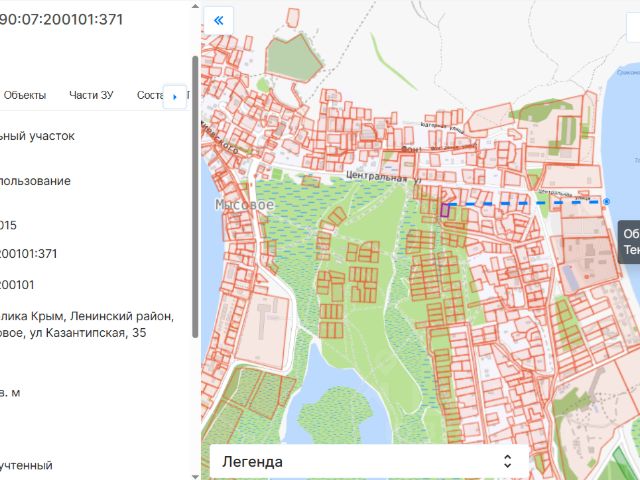
Task: Select the large green pentagon parcel near map top
Action: coord(294,58)
